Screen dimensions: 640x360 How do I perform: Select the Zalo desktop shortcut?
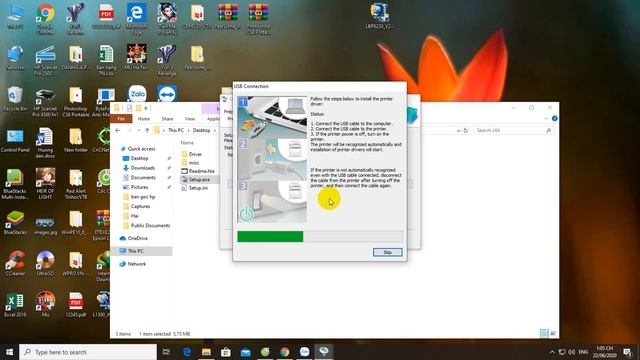[137, 93]
